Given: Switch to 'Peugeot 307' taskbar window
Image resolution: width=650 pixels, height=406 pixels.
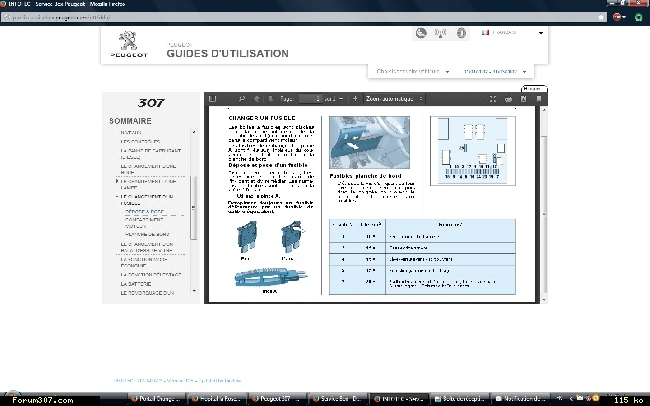Looking at the screenshot, I should (x=276, y=399).
